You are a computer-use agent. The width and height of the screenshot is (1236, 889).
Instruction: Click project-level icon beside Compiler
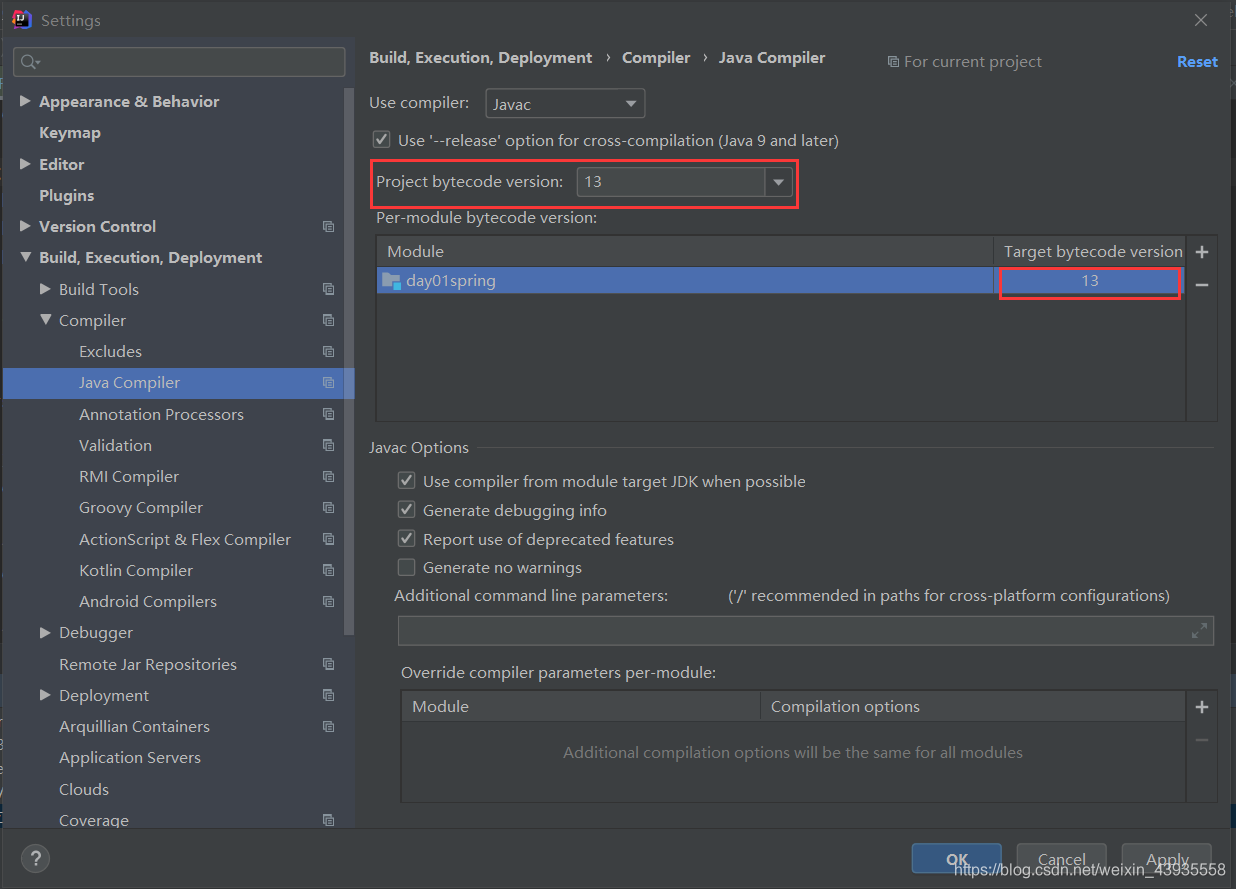328,321
